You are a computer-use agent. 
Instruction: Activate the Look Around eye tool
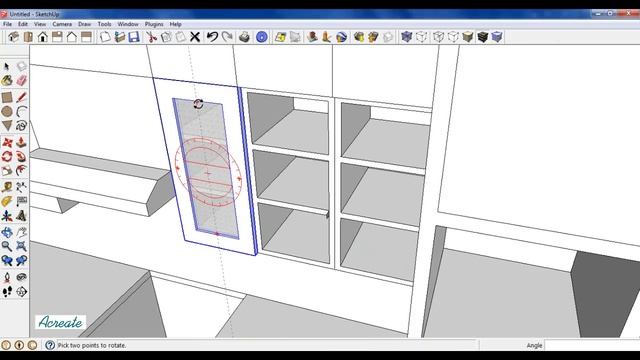click(x=21, y=278)
